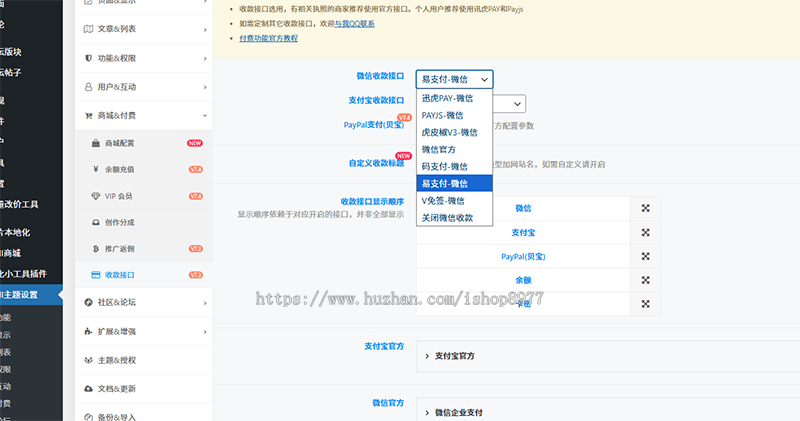Screen dimensions: 800x421
Task: Click the PayPal(贝宝) label in the sort list
Action: tap(523, 256)
